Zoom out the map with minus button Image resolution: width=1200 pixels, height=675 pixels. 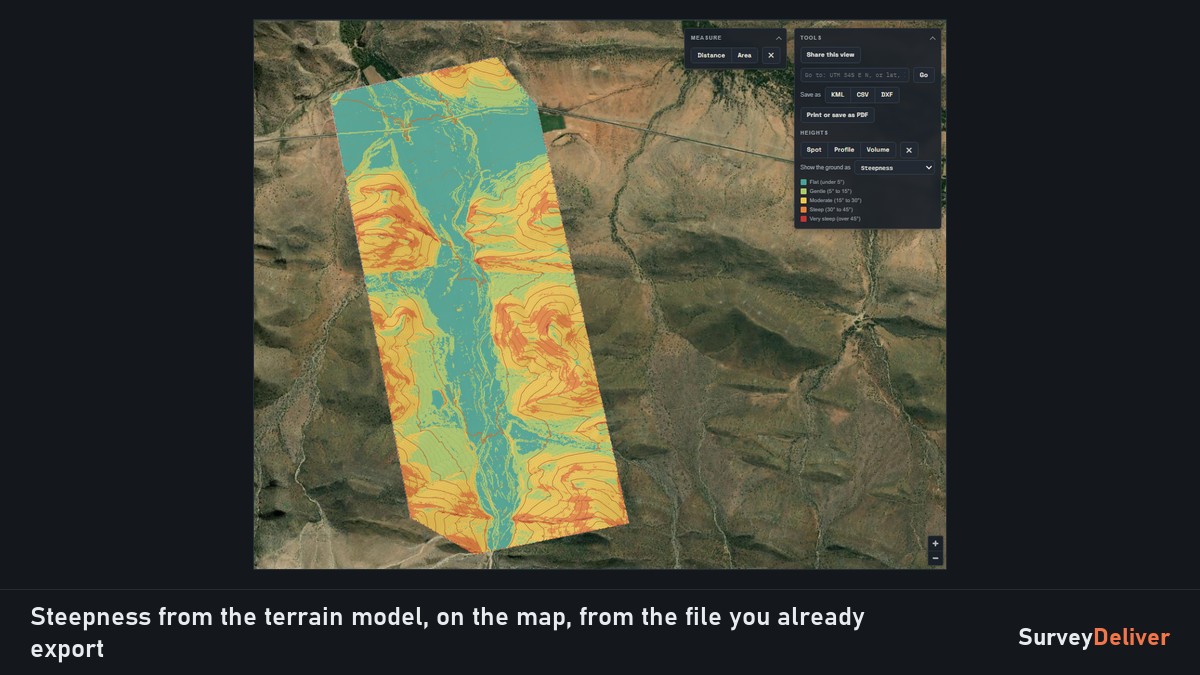(935, 558)
